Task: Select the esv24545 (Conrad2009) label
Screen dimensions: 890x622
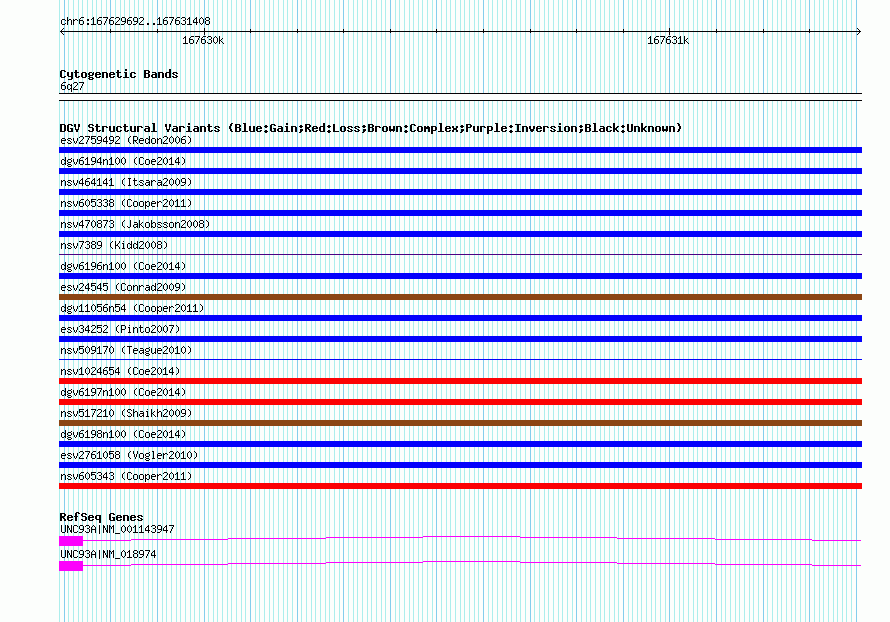Action: 123,287
